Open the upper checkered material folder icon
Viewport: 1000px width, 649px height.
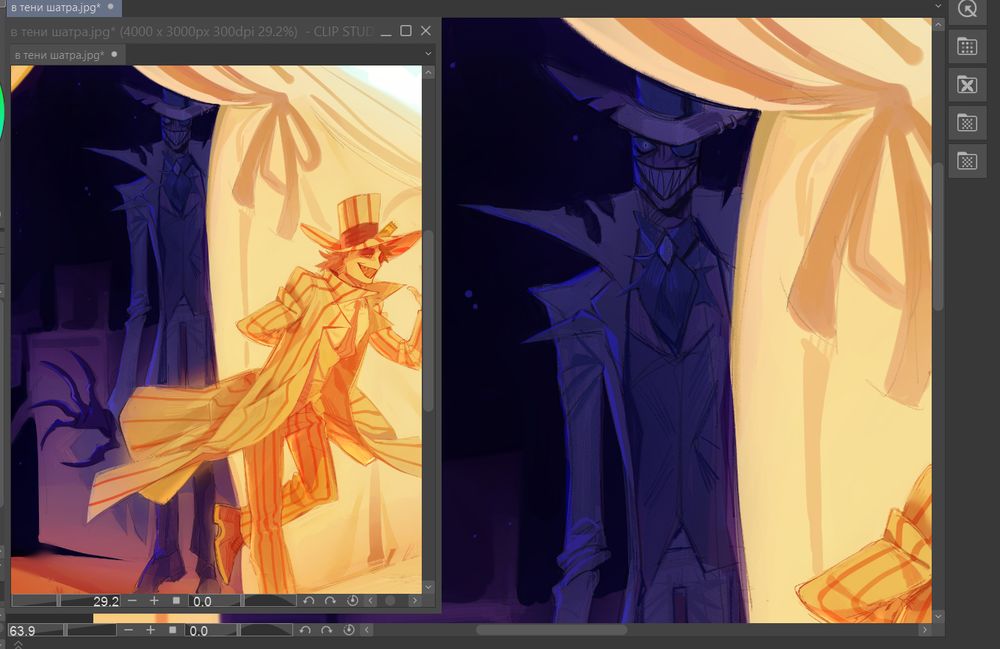pos(967,122)
